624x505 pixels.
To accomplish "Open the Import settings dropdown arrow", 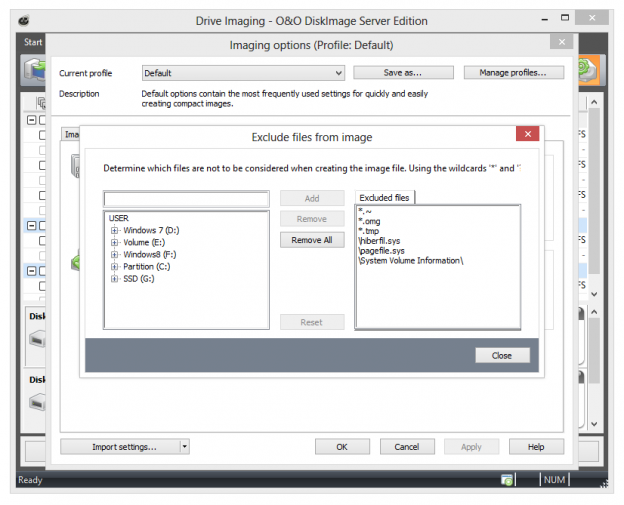I will click(x=185, y=447).
